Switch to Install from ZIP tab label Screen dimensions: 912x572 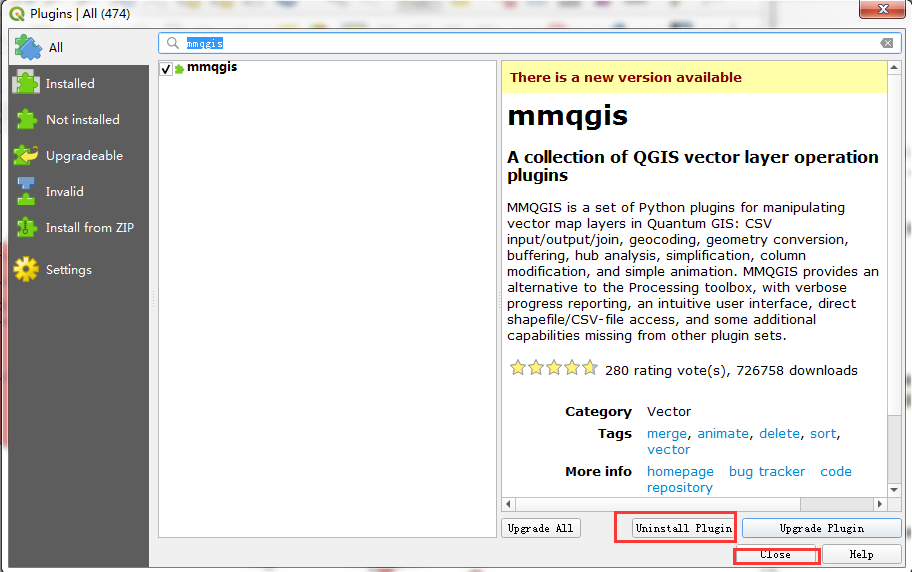click(x=90, y=228)
